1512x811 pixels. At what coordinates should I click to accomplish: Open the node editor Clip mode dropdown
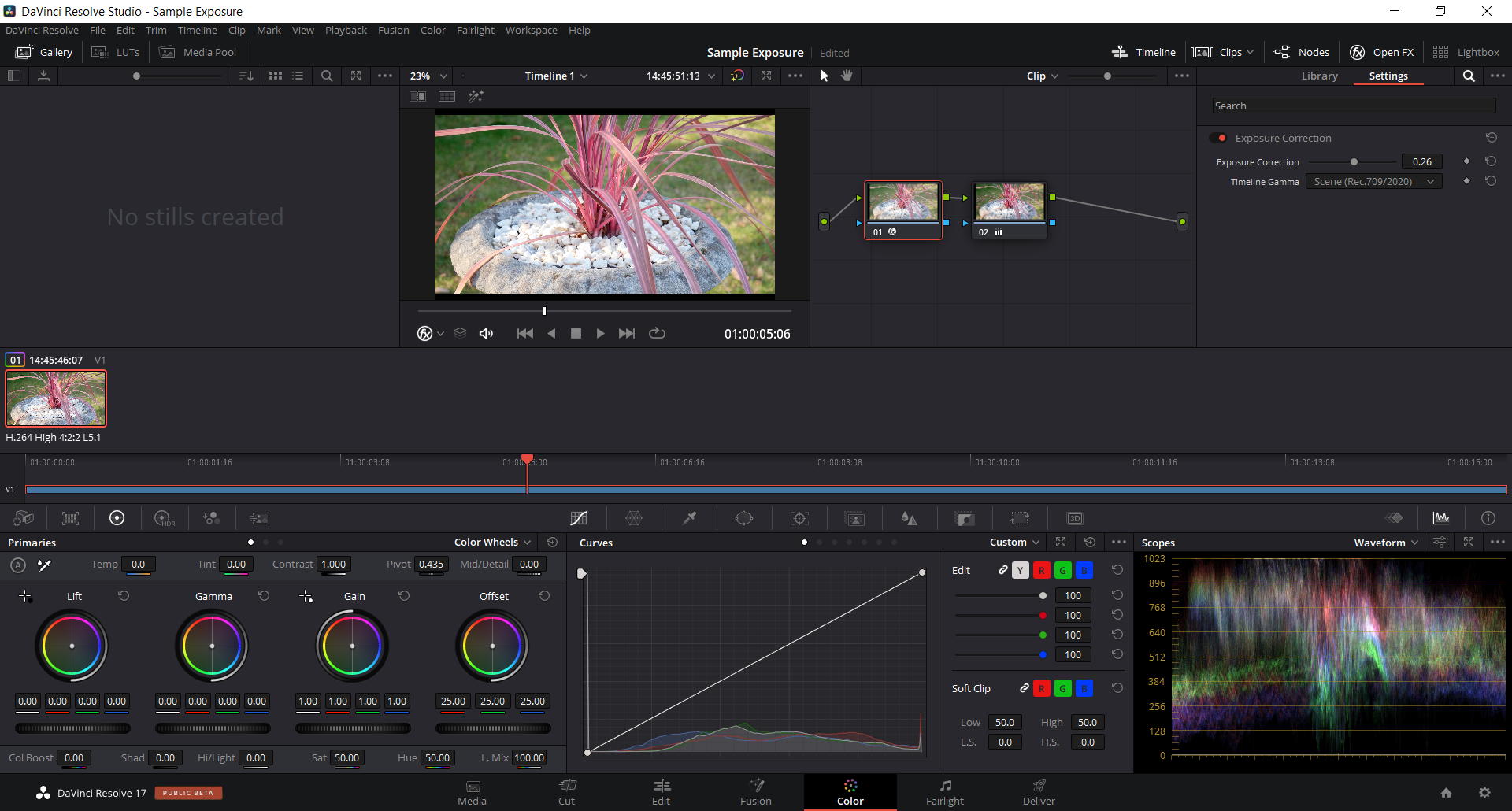[x=1043, y=76]
